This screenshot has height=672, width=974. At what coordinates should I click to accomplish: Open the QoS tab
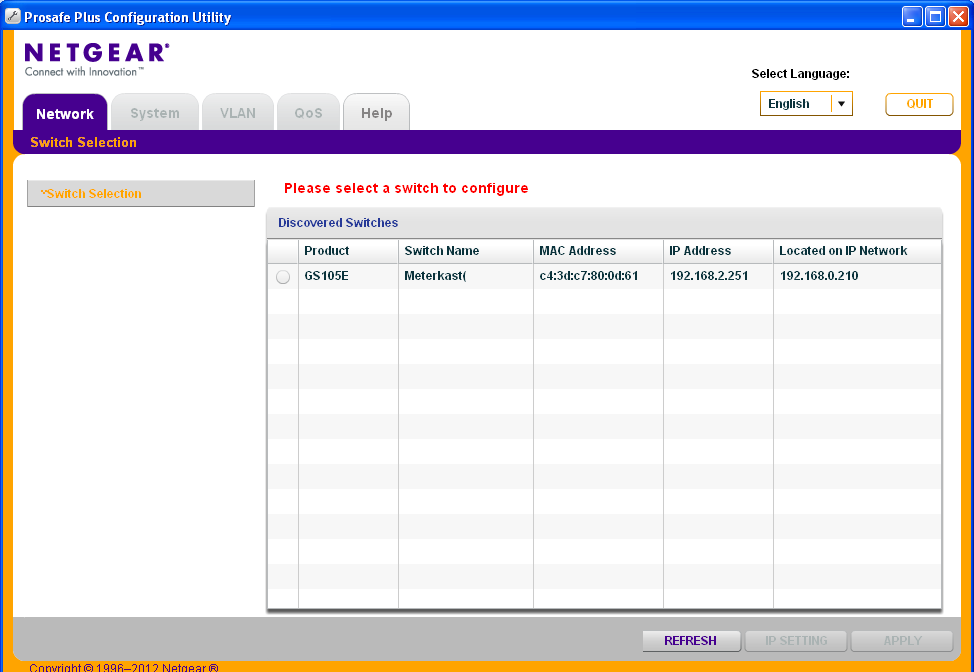(309, 113)
